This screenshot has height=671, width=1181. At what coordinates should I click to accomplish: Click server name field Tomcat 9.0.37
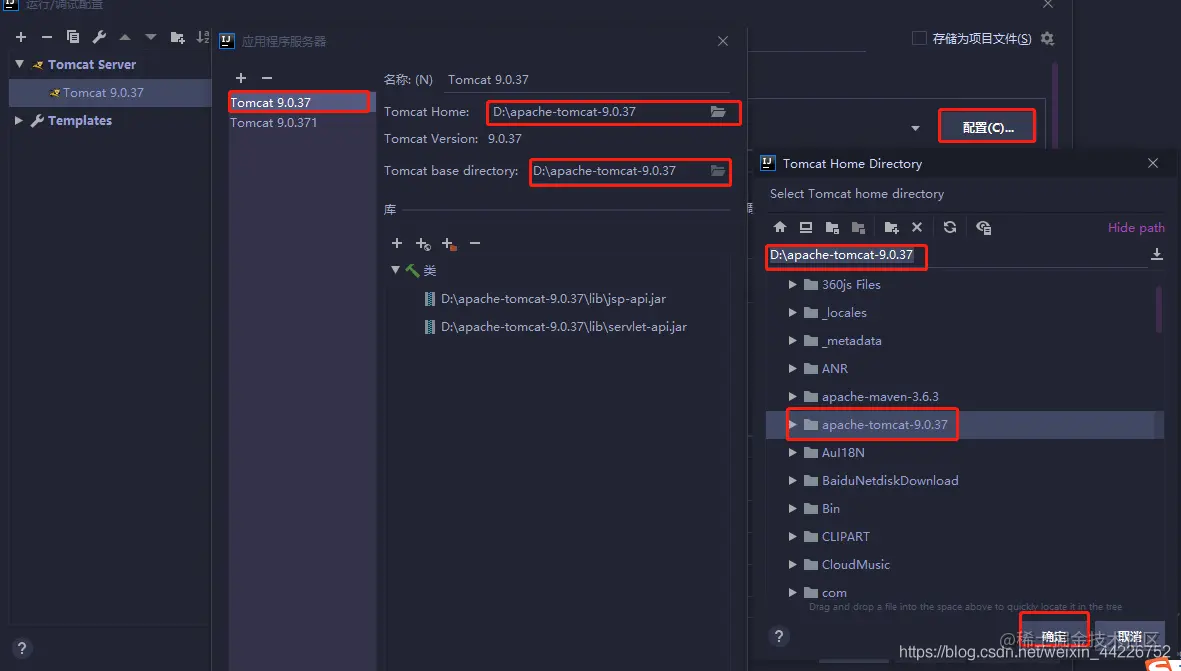587,80
